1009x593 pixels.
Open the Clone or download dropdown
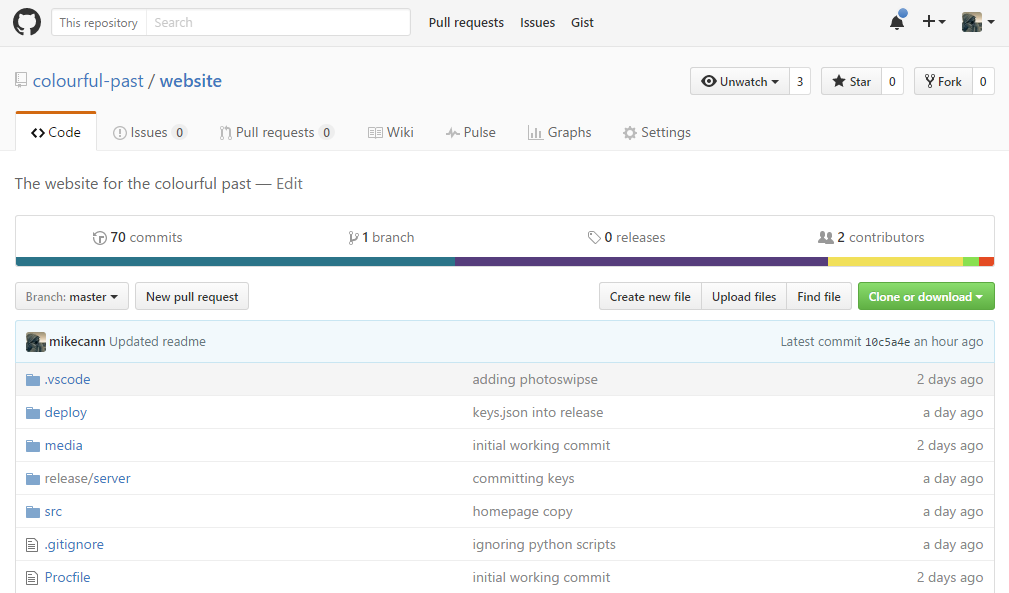click(925, 297)
